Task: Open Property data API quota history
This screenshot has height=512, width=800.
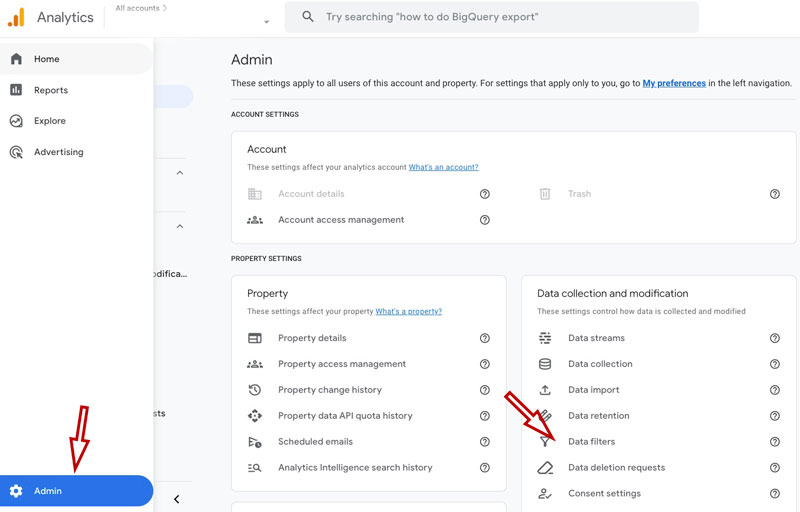Action: pos(345,416)
